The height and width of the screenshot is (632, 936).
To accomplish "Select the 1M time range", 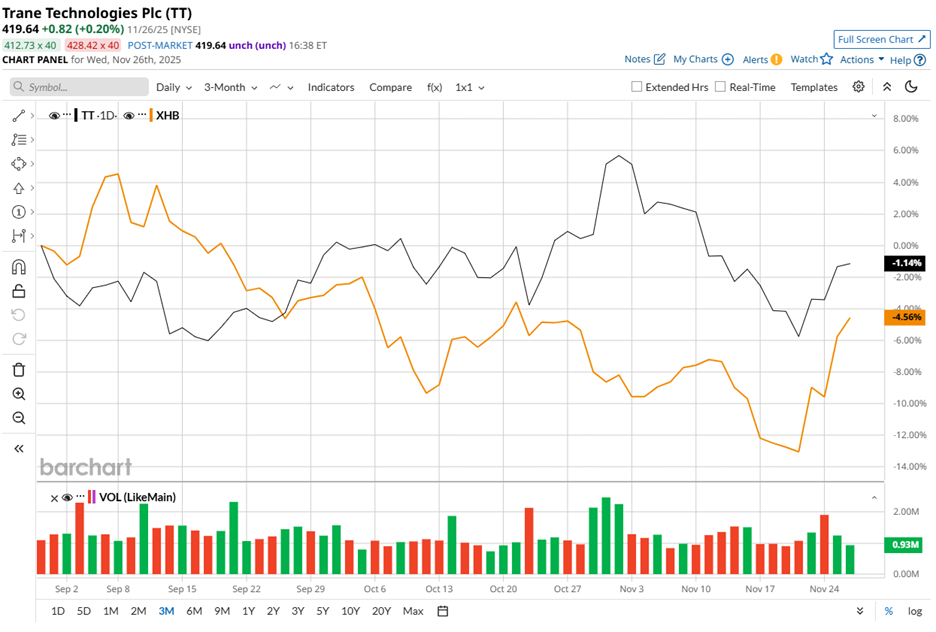I will 110,611.
